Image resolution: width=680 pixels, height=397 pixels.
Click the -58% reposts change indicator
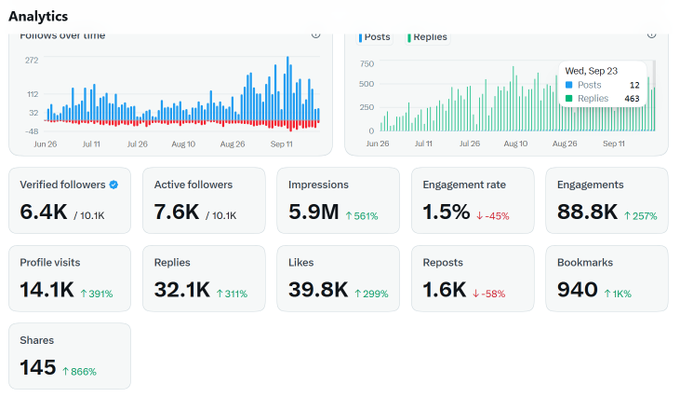489,294
